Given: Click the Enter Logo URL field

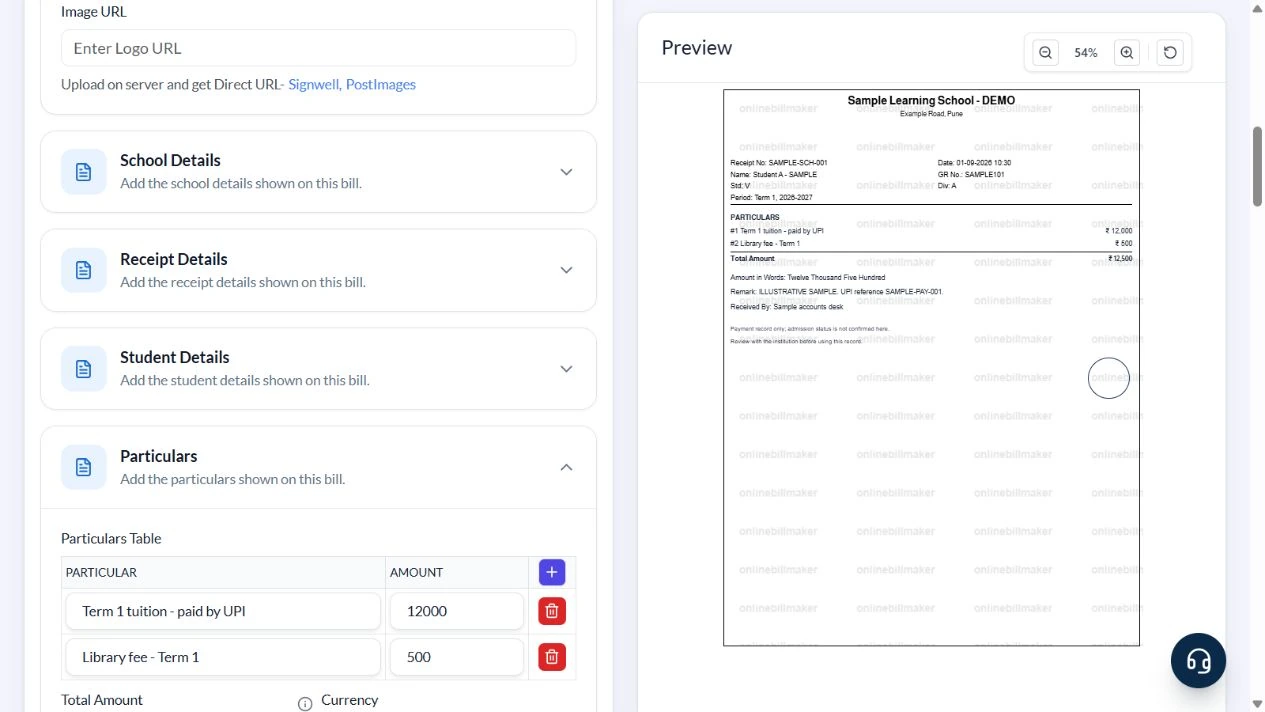Looking at the screenshot, I should pos(318,48).
